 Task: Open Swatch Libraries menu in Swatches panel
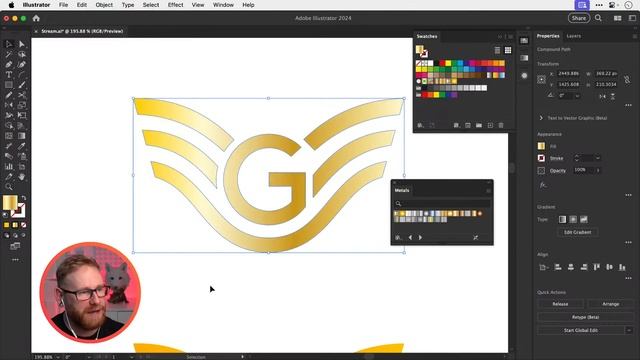point(420,125)
